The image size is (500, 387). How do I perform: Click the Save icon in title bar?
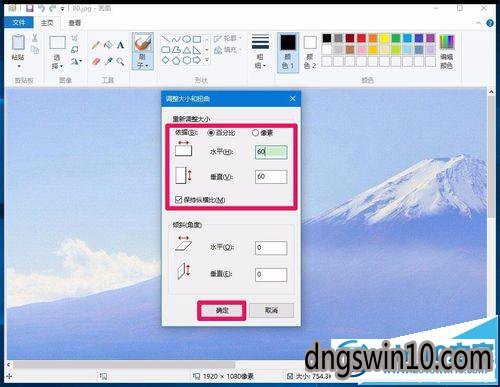[30, 8]
